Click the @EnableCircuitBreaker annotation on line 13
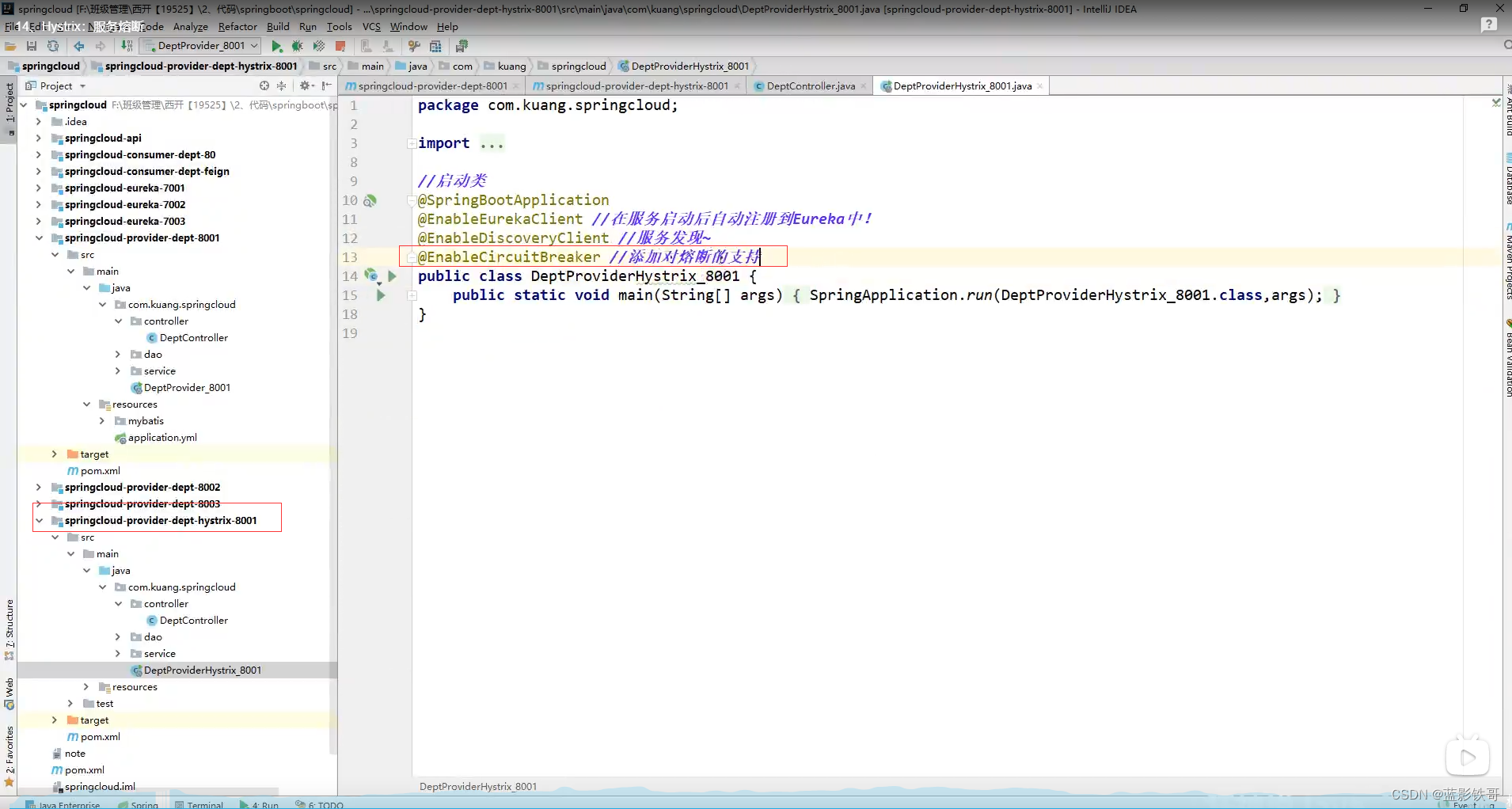 (509, 257)
